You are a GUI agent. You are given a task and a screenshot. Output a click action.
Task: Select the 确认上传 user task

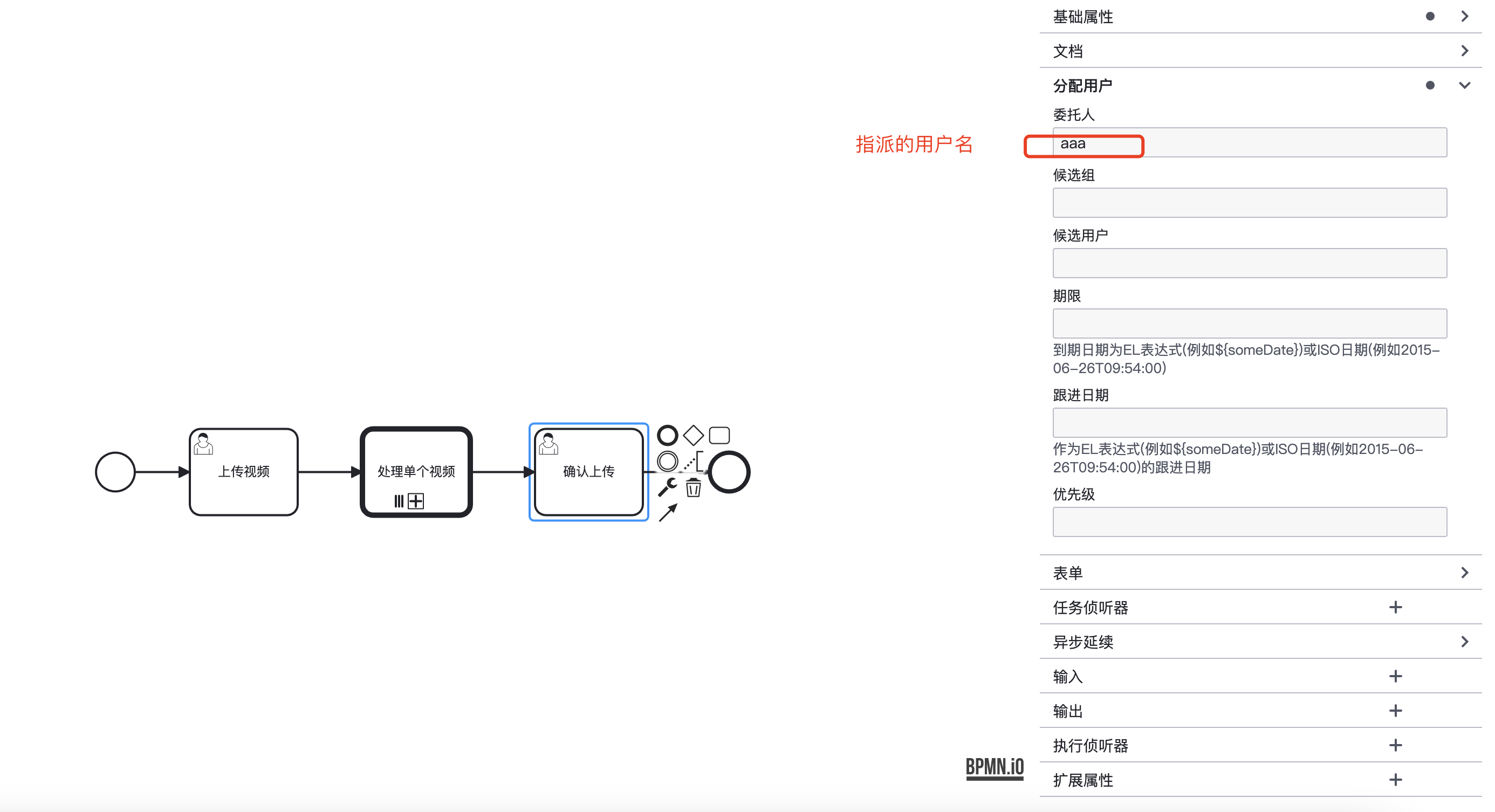tap(588, 472)
